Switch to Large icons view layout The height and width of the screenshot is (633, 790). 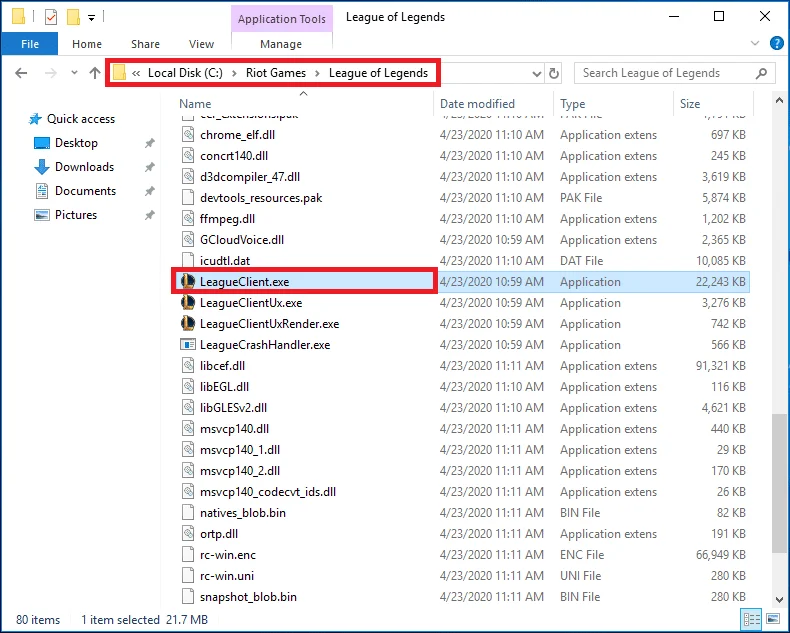click(x=773, y=619)
